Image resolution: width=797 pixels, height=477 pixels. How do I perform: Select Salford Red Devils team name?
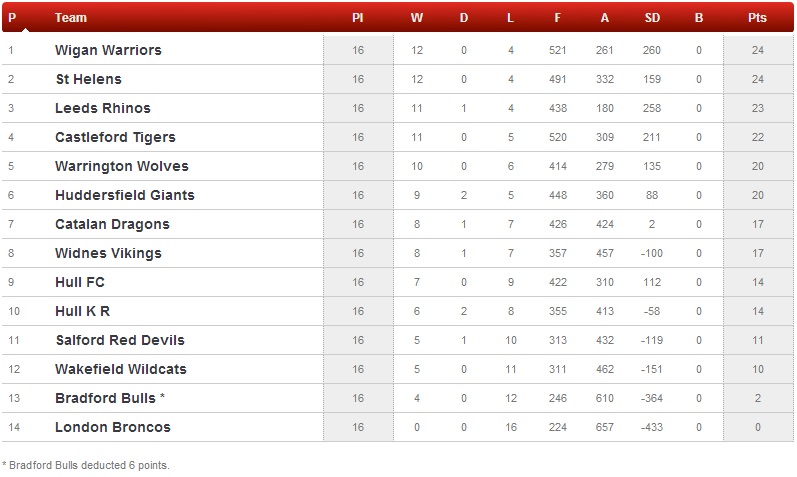pyautogui.click(x=120, y=340)
